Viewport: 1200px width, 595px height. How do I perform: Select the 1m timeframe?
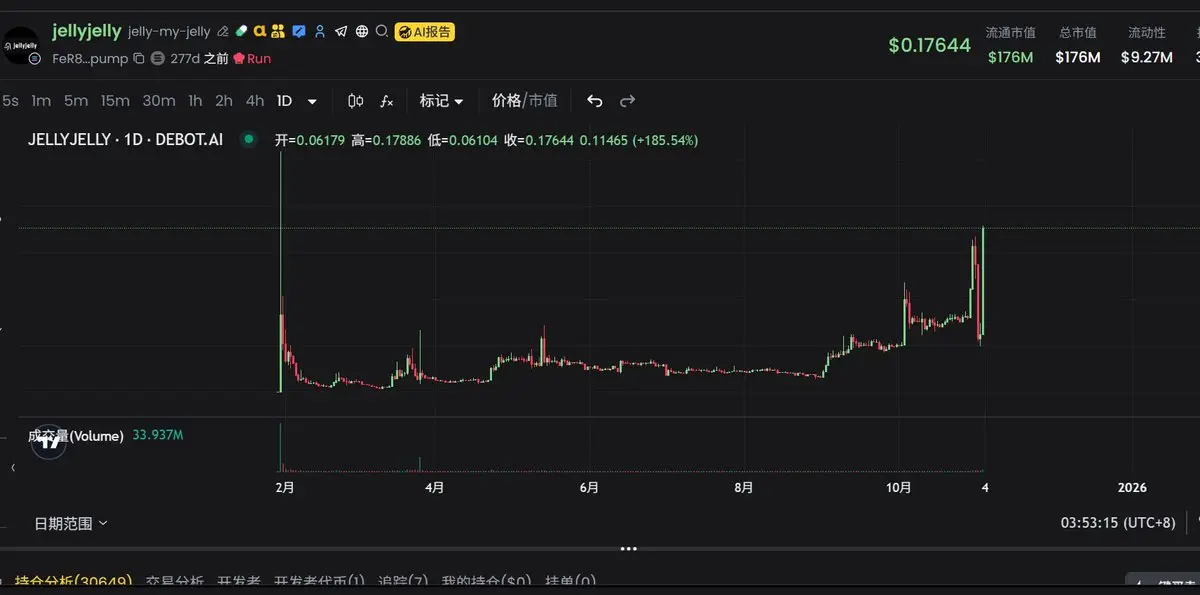(41, 101)
